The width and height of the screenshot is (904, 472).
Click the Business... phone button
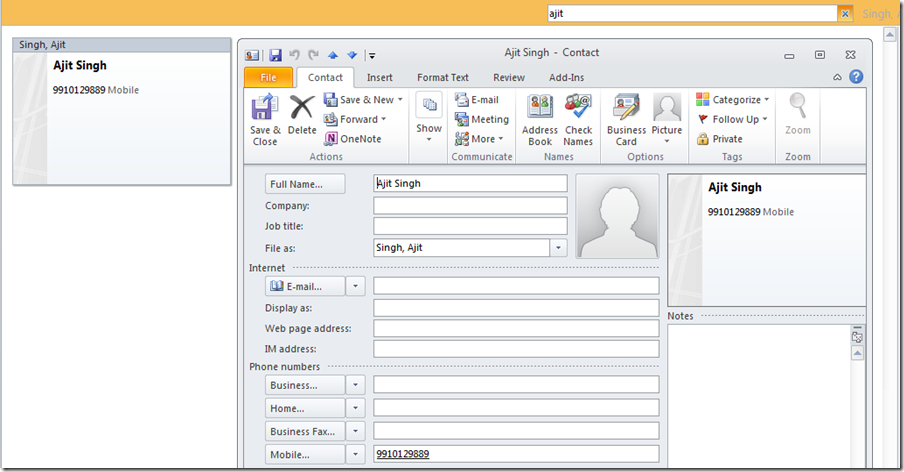[305, 385]
